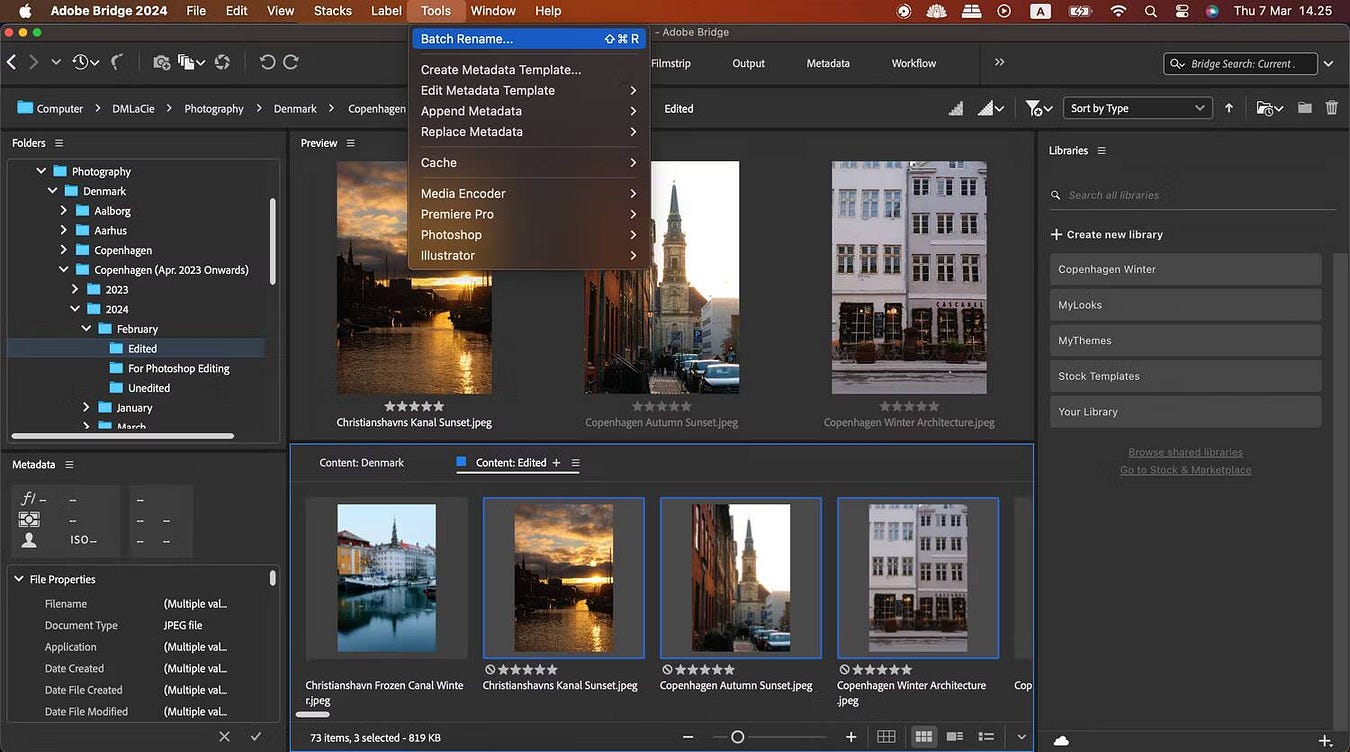1350x752 pixels.
Task: Switch Content panel to details view
Action: [954, 736]
